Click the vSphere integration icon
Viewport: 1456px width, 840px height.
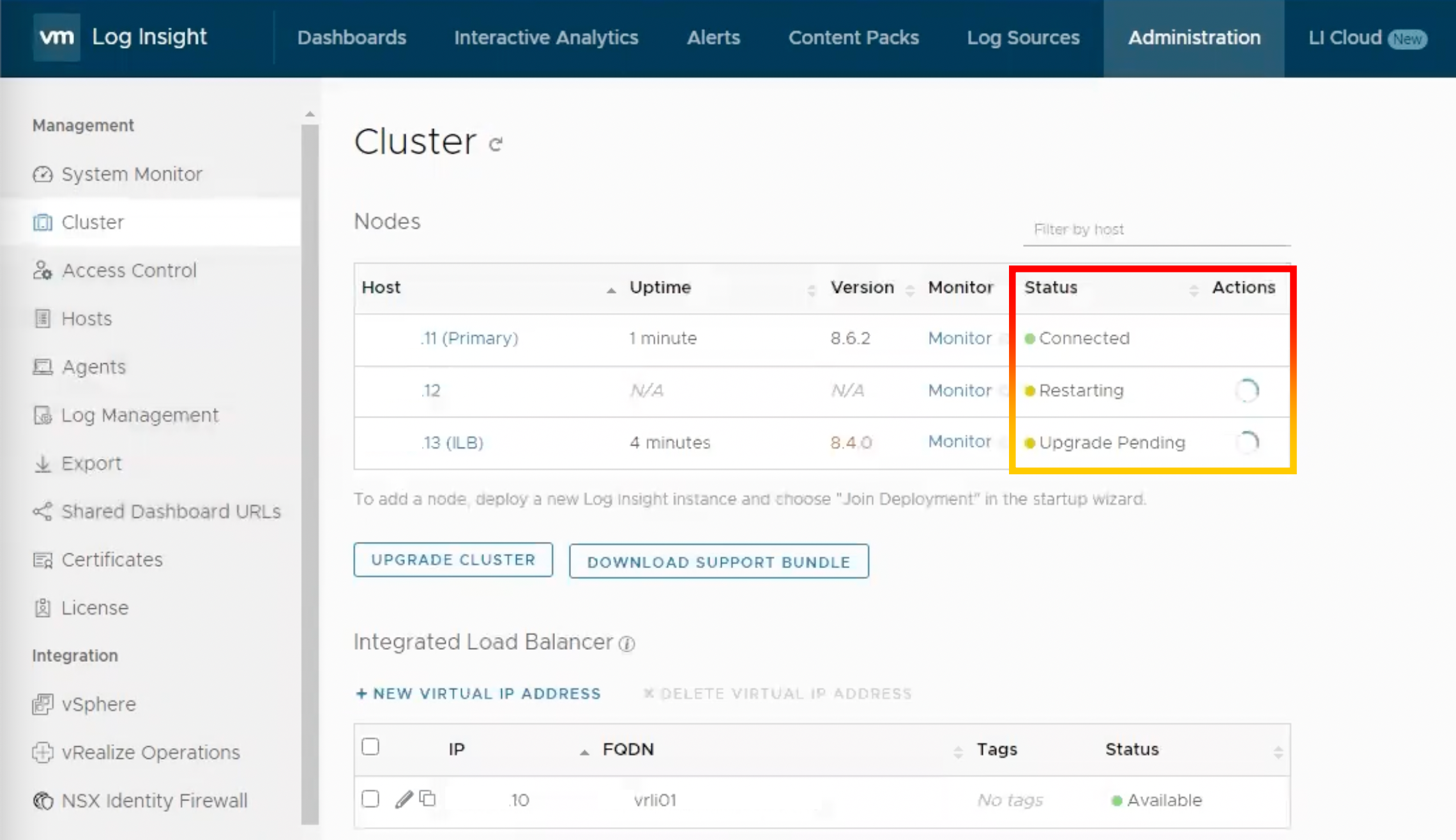click(x=43, y=705)
